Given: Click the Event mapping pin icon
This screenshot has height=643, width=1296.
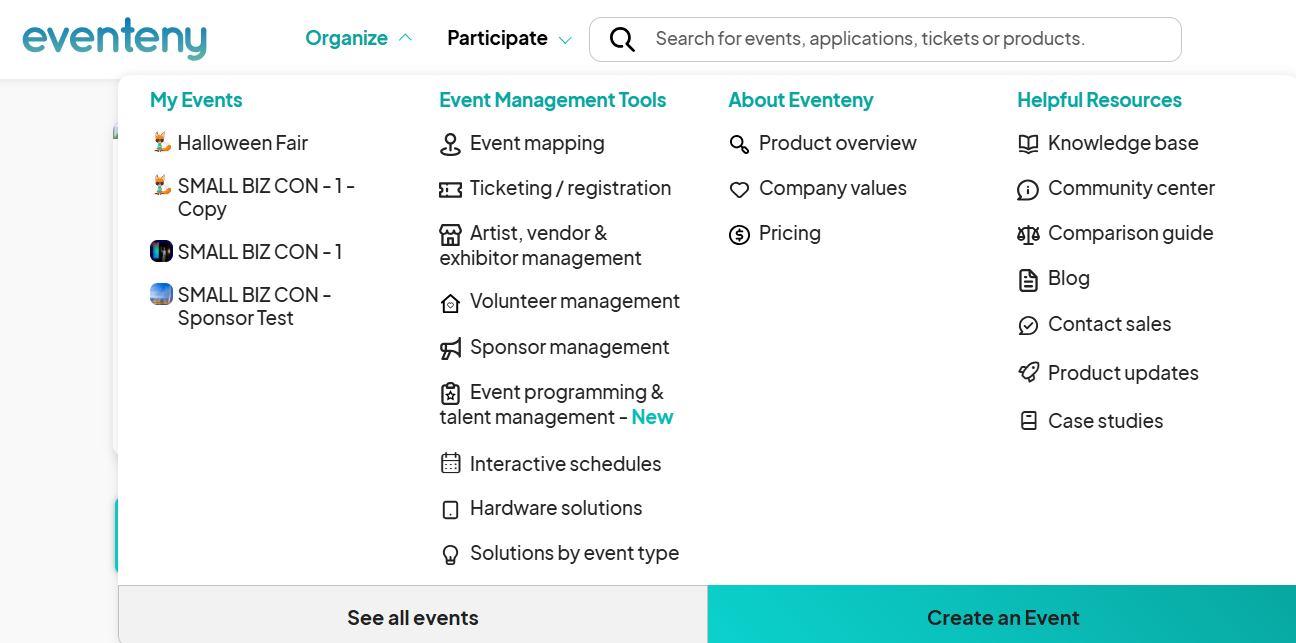Looking at the screenshot, I should tap(450, 144).
